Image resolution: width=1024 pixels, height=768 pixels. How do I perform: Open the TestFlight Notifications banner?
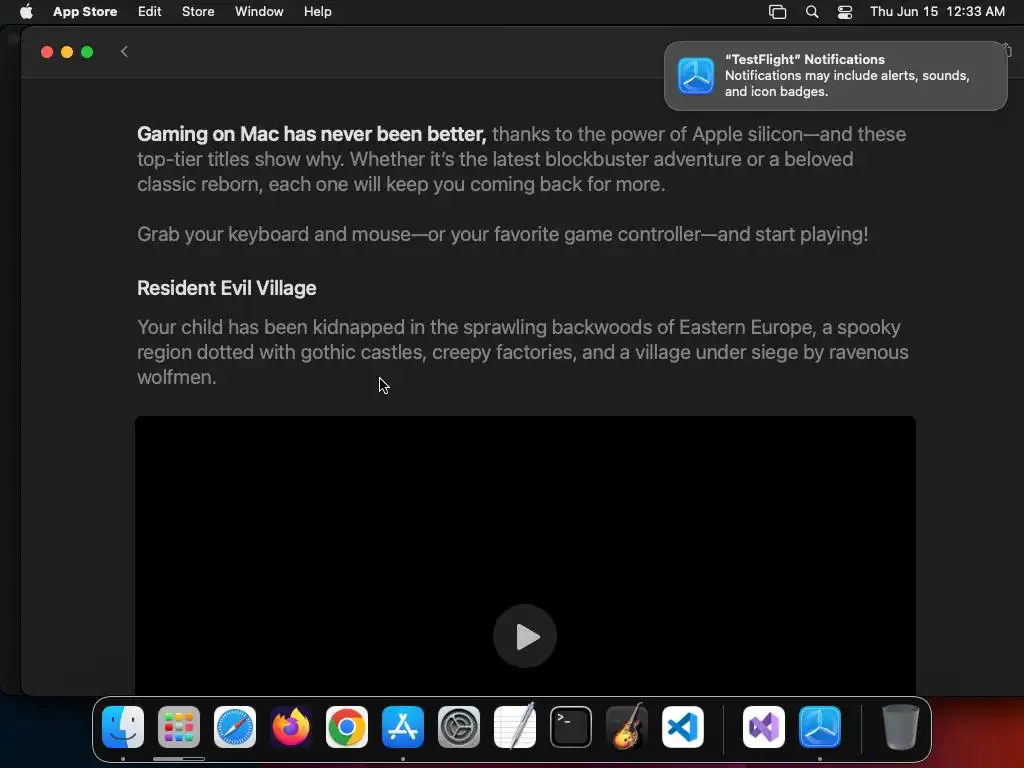point(835,76)
